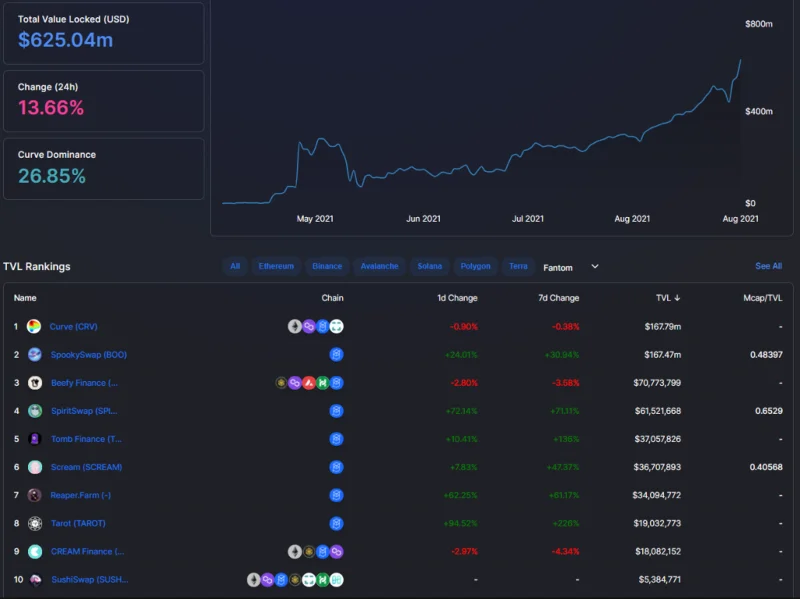Click the Reaper.Farm logo
800x599 pixels.
point(35,495)
